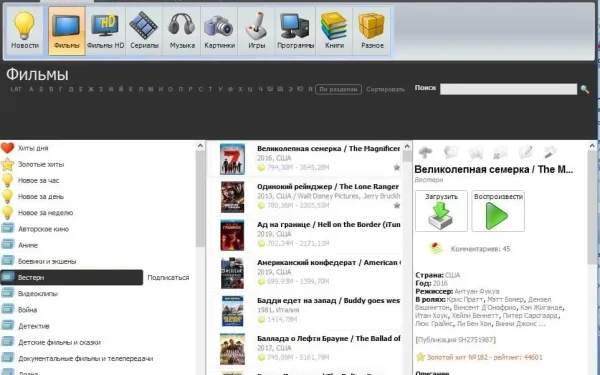The height and width of the screenshot is (375, 600).
Task: Open Великолепная семерка movie poster thumbnail
Action: coord(232,159)
